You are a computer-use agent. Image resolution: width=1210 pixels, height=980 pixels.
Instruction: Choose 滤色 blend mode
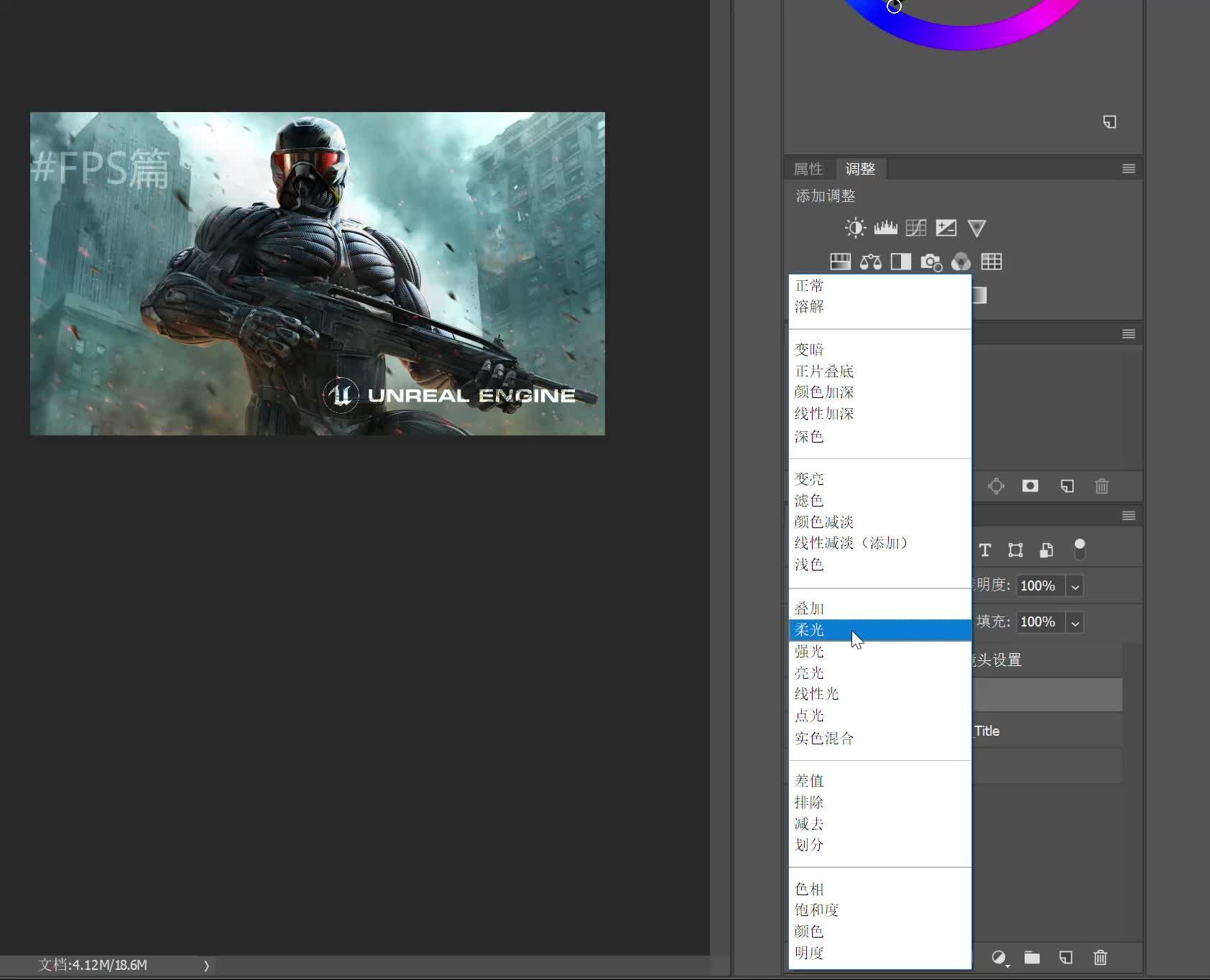[880, 501]
